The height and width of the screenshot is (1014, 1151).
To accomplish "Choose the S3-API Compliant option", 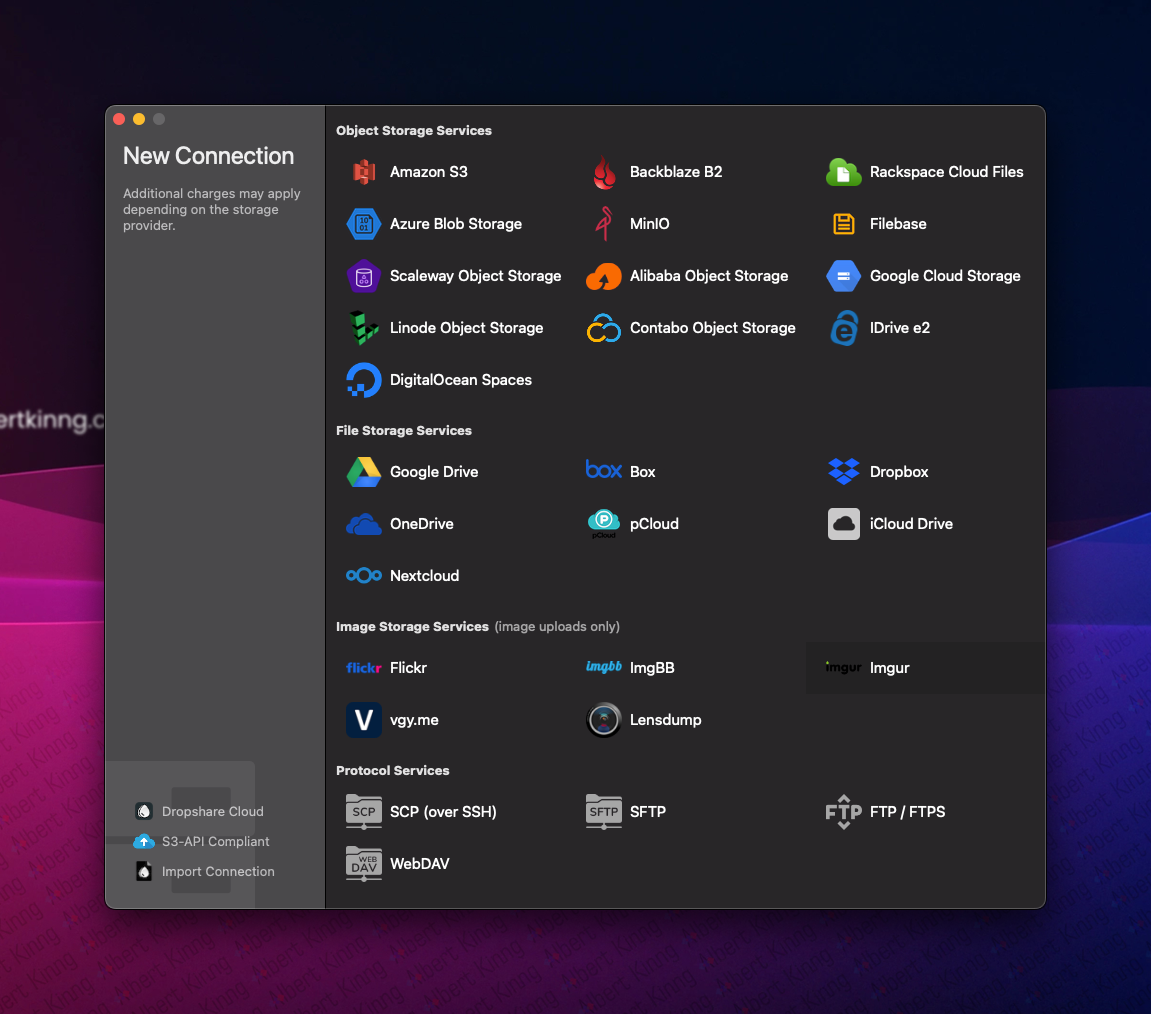I will (201, 841).
